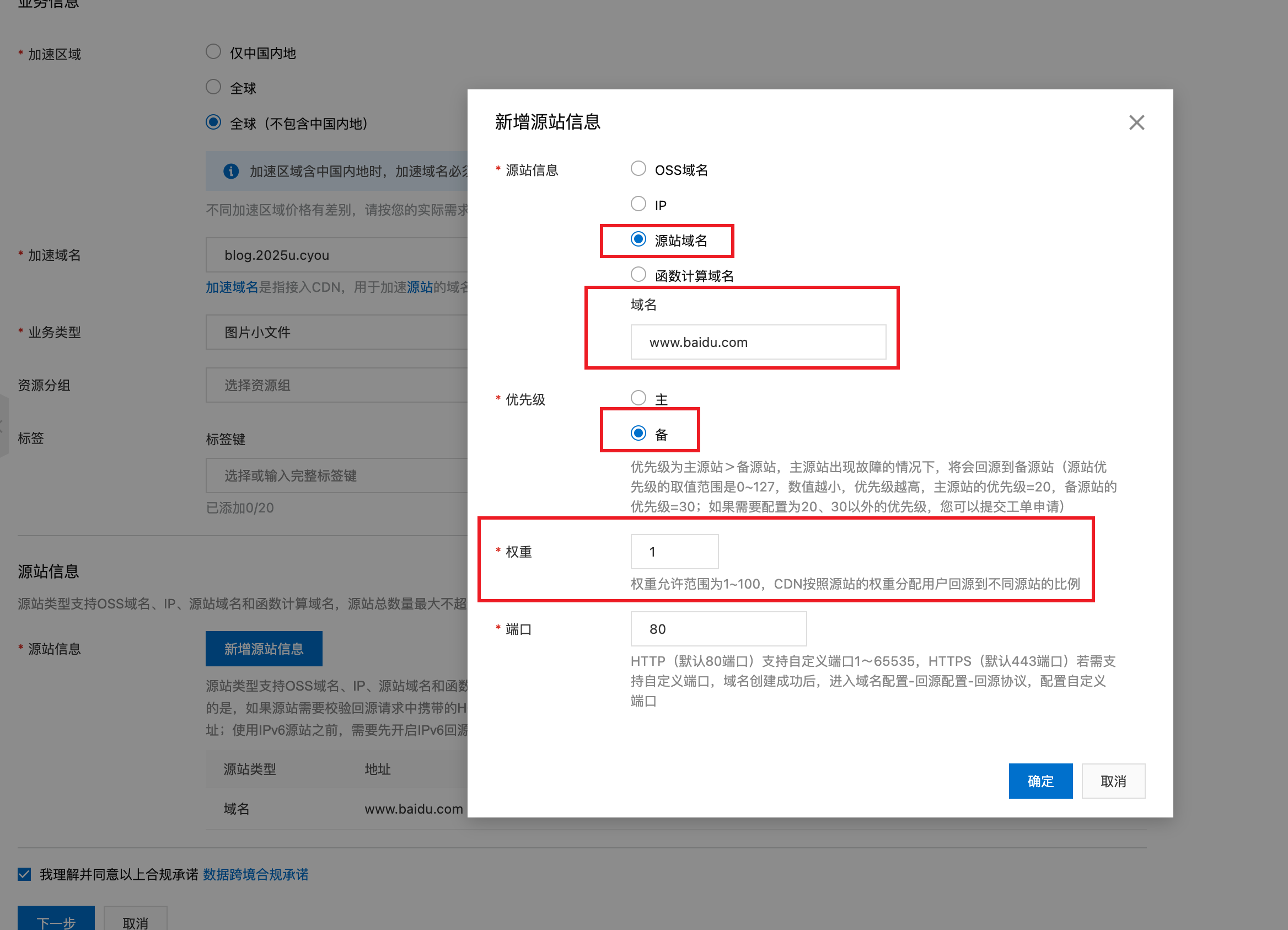The height and width of the screenshot is (930, 1288).
Task: Click the info icon in the blue notice banner
Action: 230,171
